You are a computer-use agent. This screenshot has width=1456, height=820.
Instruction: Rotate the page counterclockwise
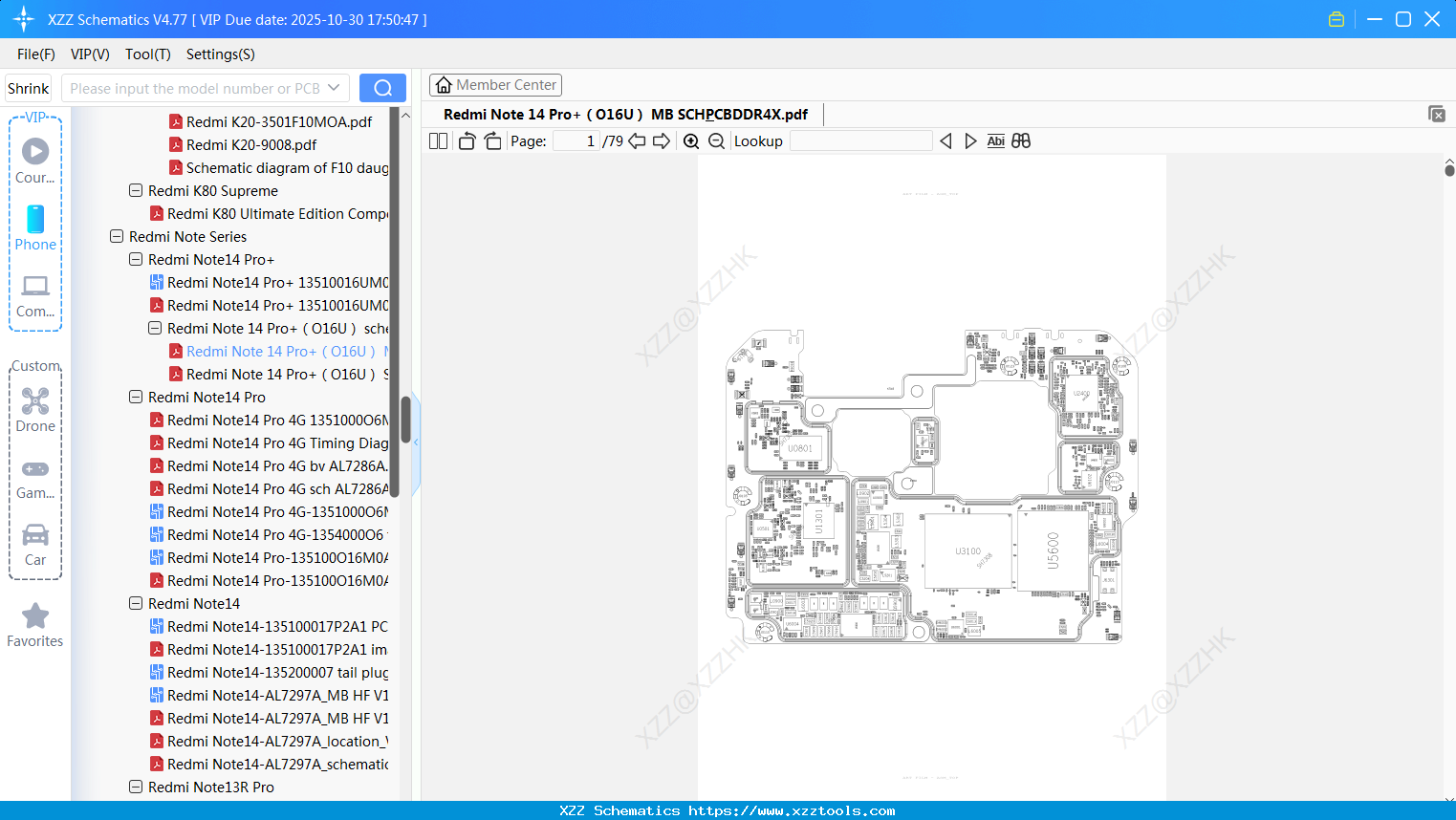(467, 141)
